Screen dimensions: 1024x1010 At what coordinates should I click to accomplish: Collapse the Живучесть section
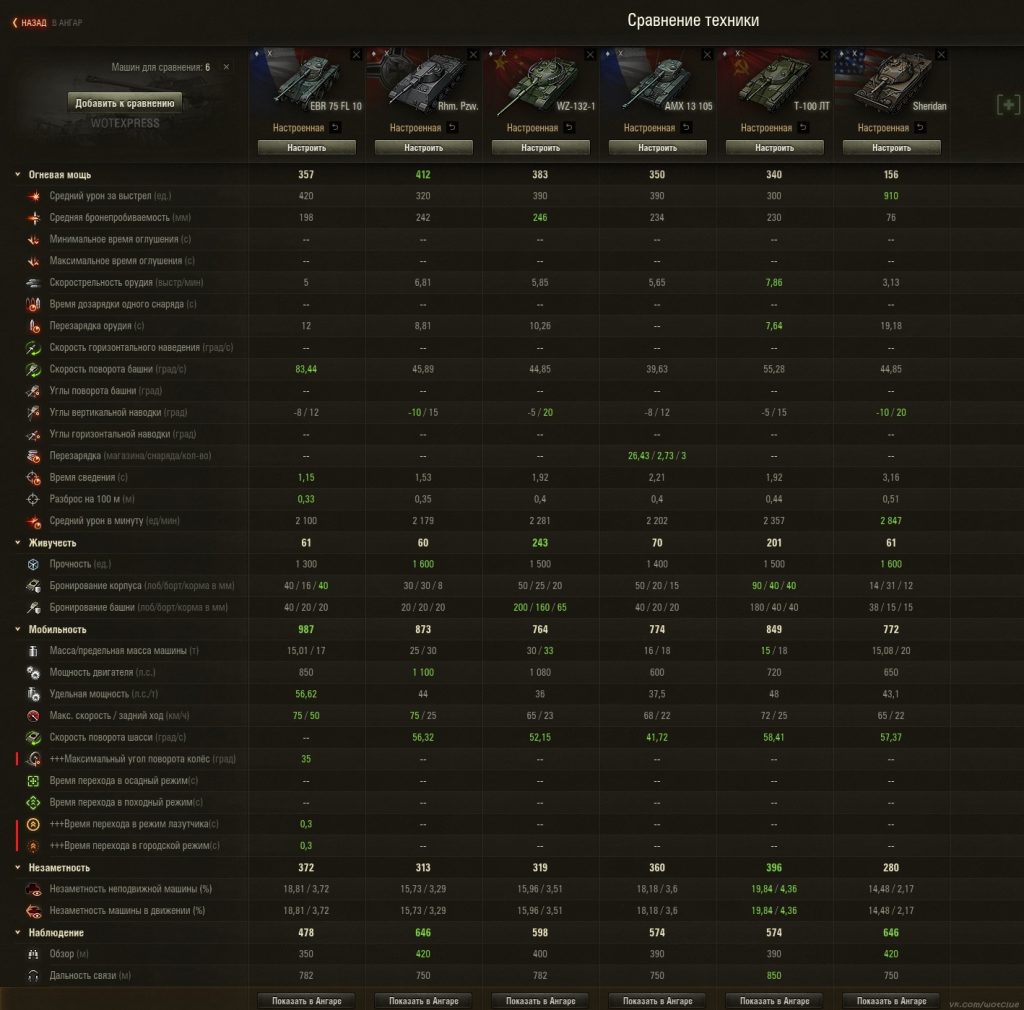click(18, 543)
